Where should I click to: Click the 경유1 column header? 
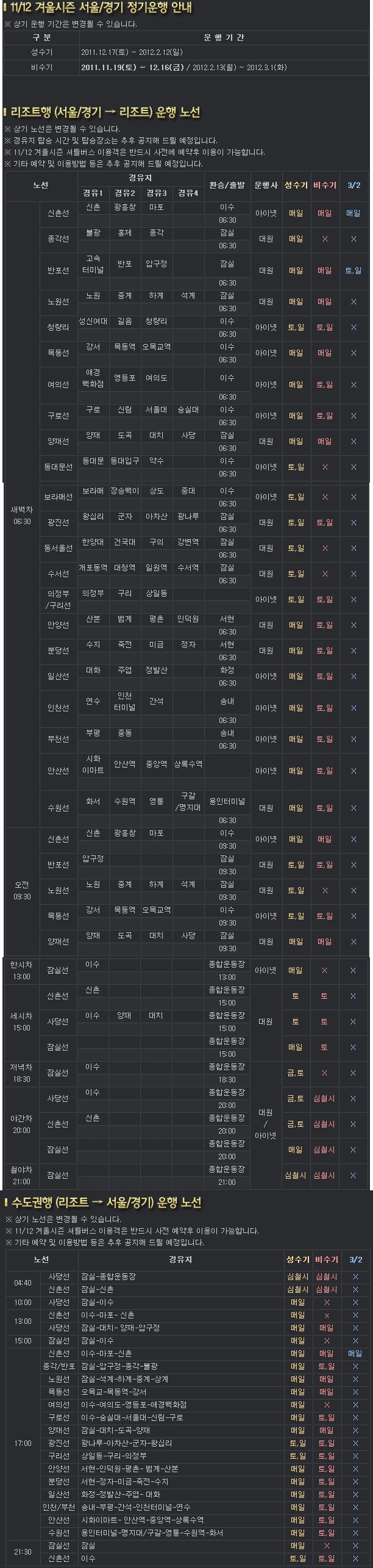[93, 193]
